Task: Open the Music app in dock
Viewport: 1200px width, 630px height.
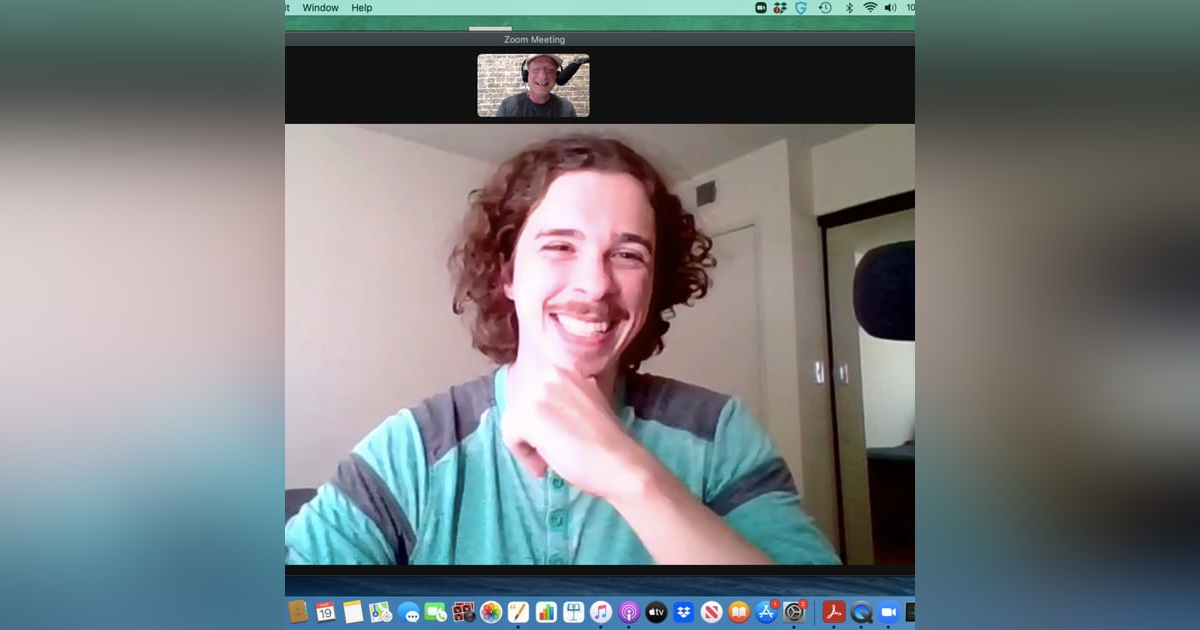Action: point(601,612)
